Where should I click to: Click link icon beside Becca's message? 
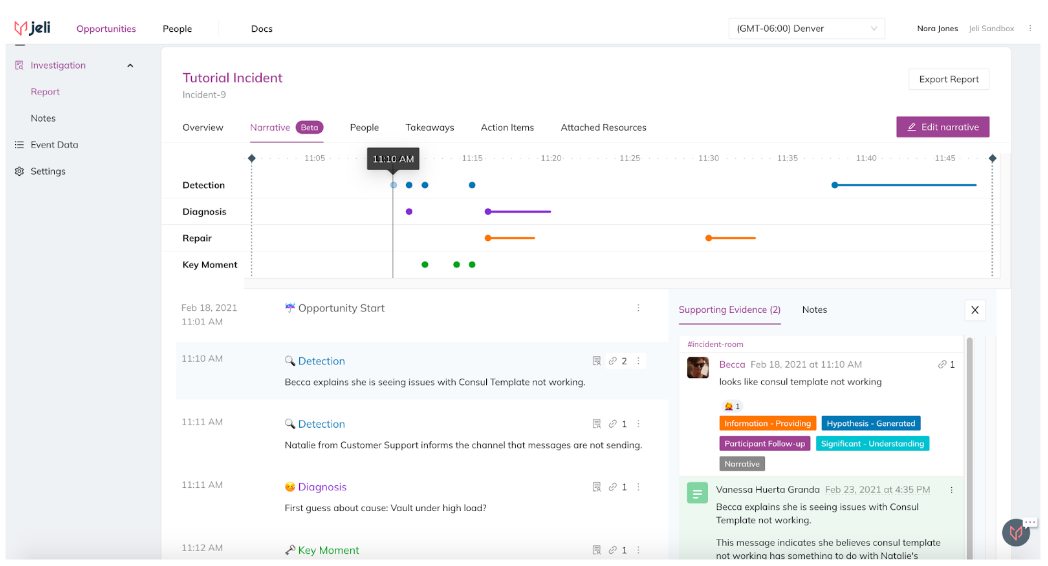pos(942,364)
